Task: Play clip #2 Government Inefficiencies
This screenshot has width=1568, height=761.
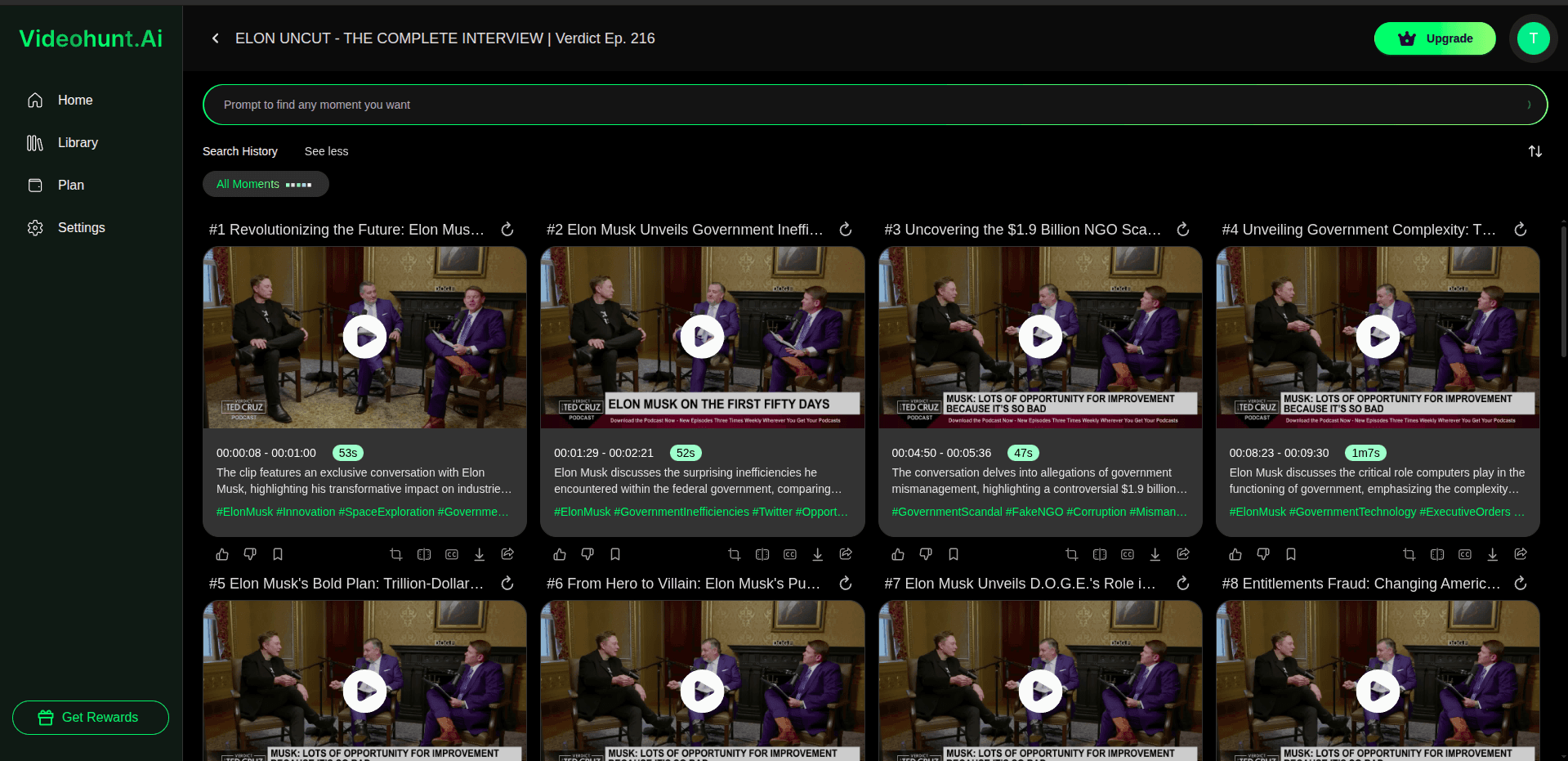Action: pos(703,337)
